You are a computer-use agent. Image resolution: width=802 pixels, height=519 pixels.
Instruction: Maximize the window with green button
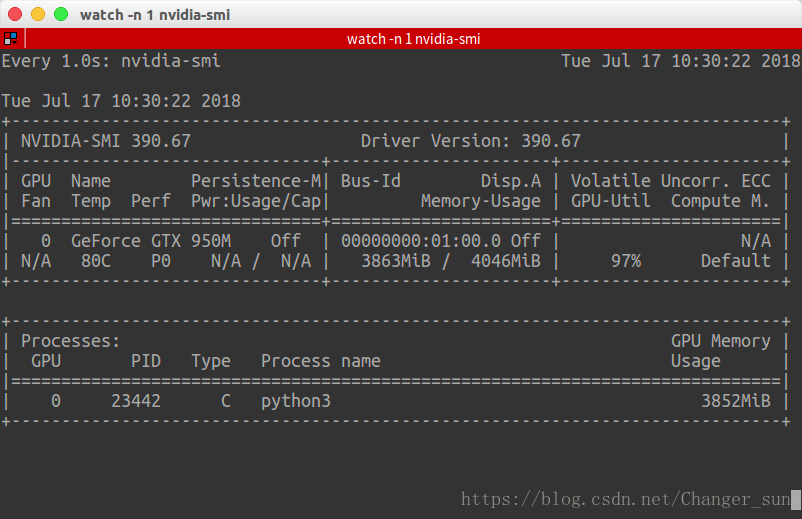point(61,15)
